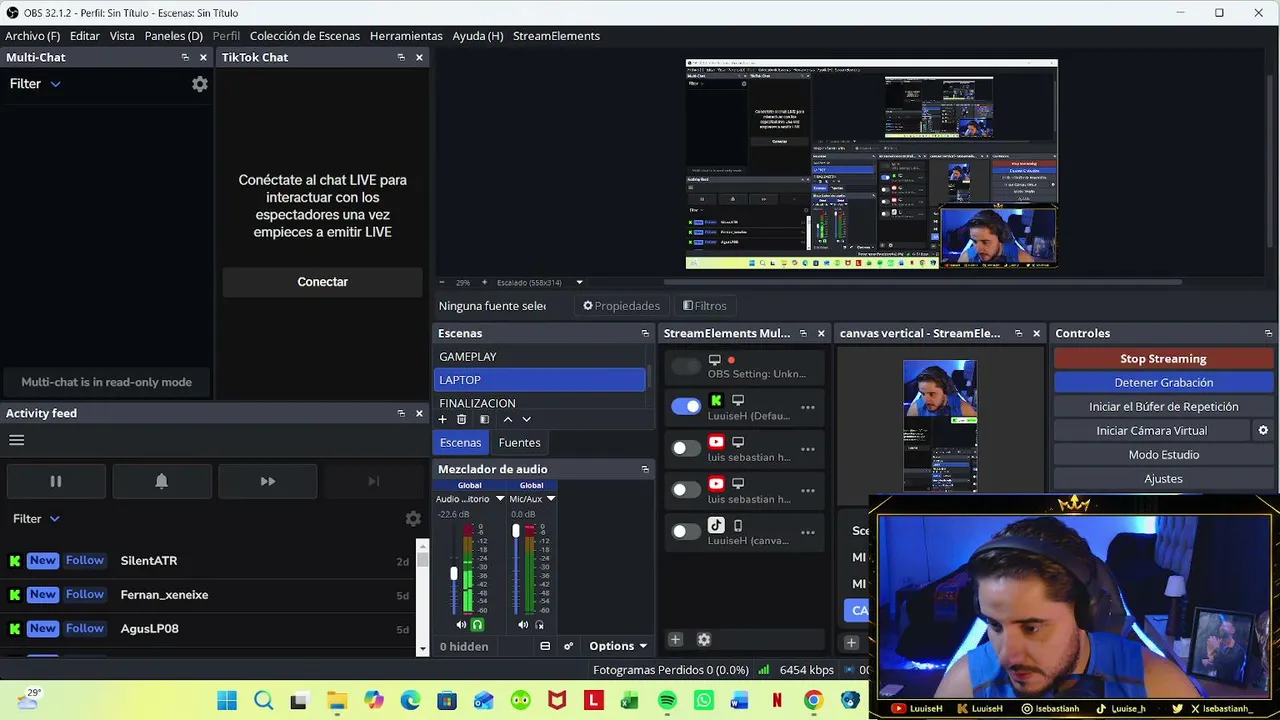Enable the first YouTube destination toggle
This screenshot has height=720, width=1280.
point(686,448)
